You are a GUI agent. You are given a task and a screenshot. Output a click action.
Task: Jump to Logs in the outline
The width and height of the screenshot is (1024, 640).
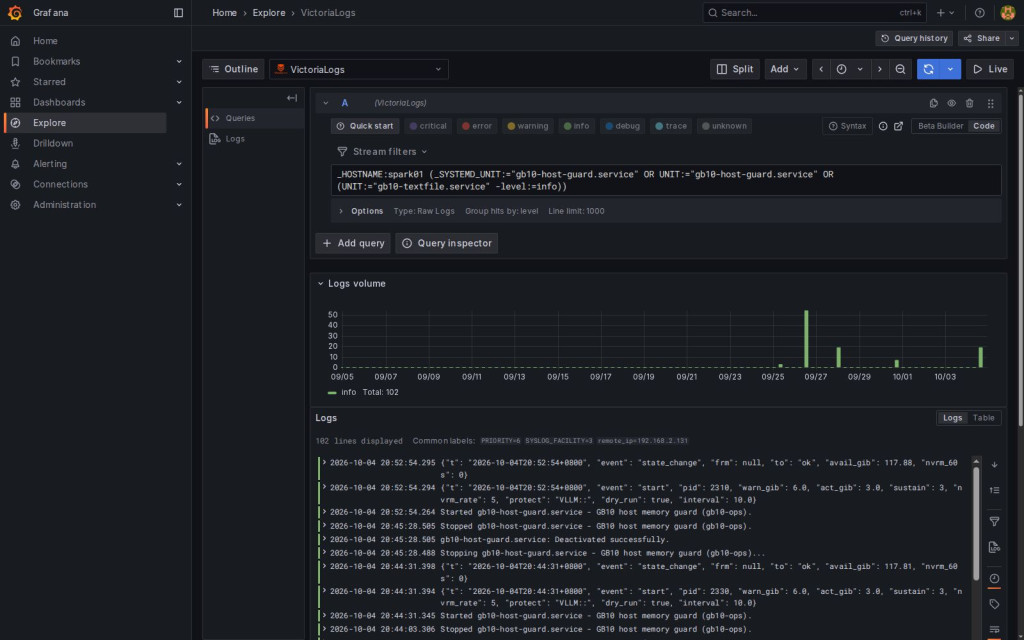coord(234,138)
